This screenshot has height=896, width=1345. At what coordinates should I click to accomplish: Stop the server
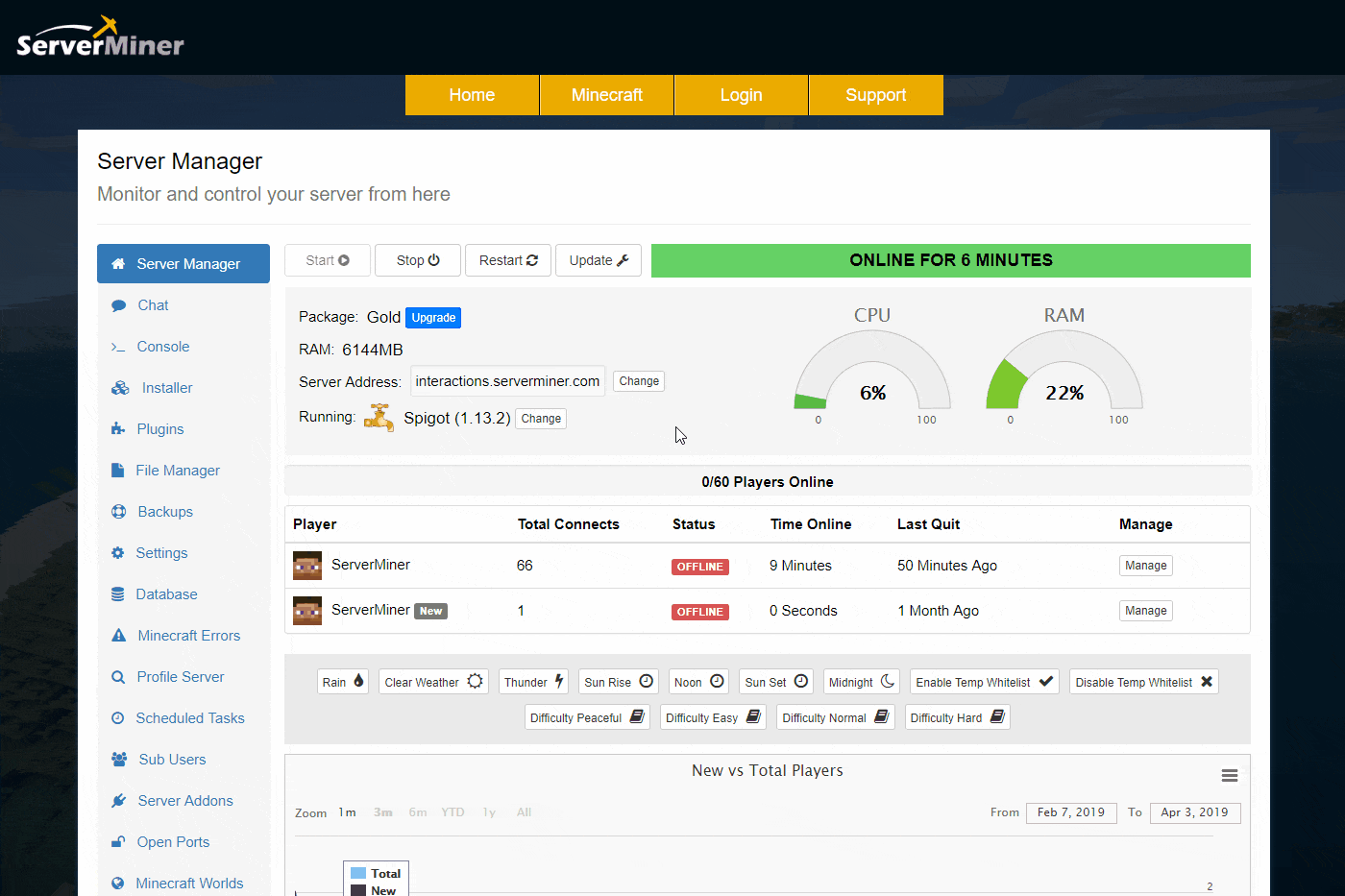[x=418, y=260]
